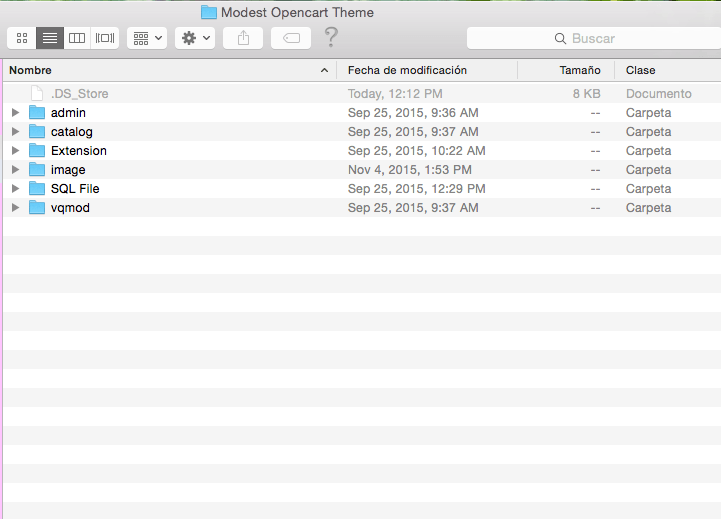Click the Today, 12:12 PM date cell
Viewport: 721px width, 519px height.
pyautogui.click(x=395, y=94)
